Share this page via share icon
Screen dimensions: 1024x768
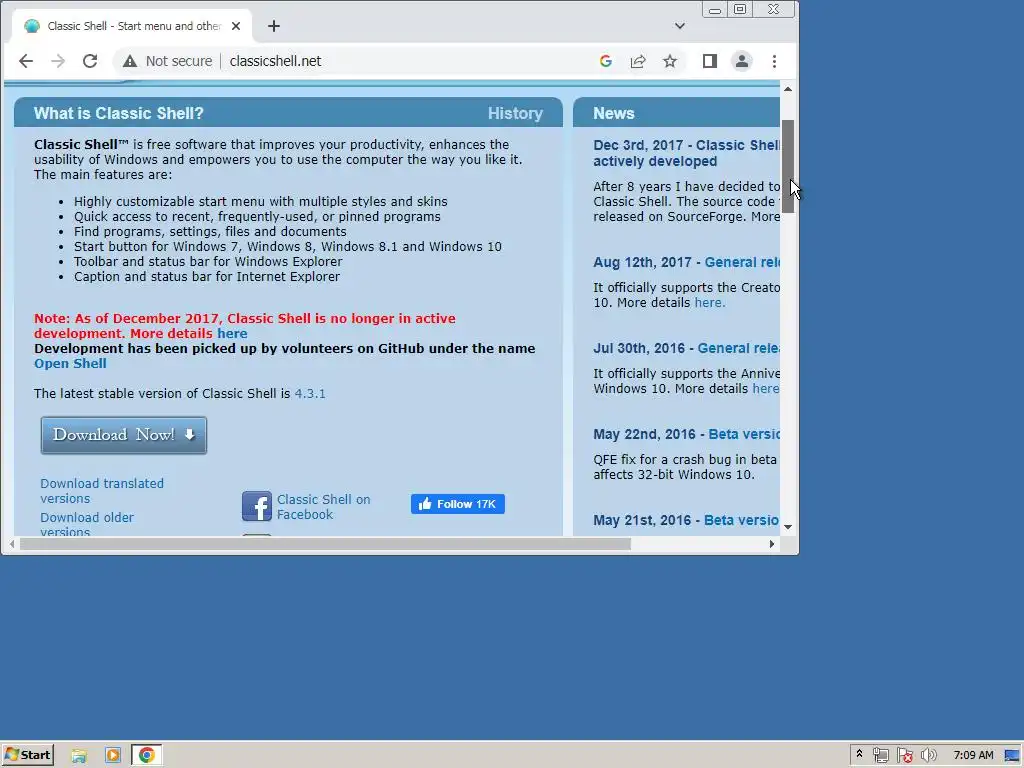click(x=637, y=61)
